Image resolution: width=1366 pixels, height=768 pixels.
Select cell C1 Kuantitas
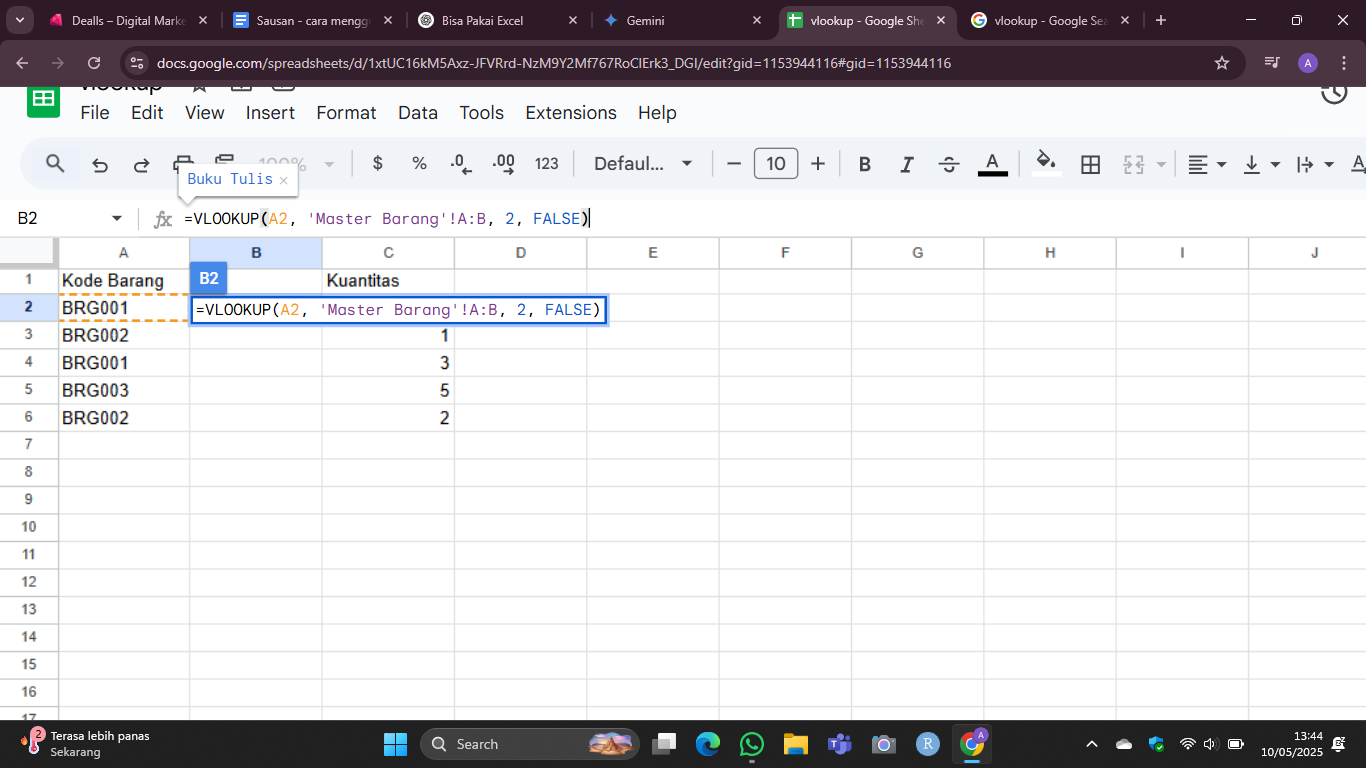[388, 281]
